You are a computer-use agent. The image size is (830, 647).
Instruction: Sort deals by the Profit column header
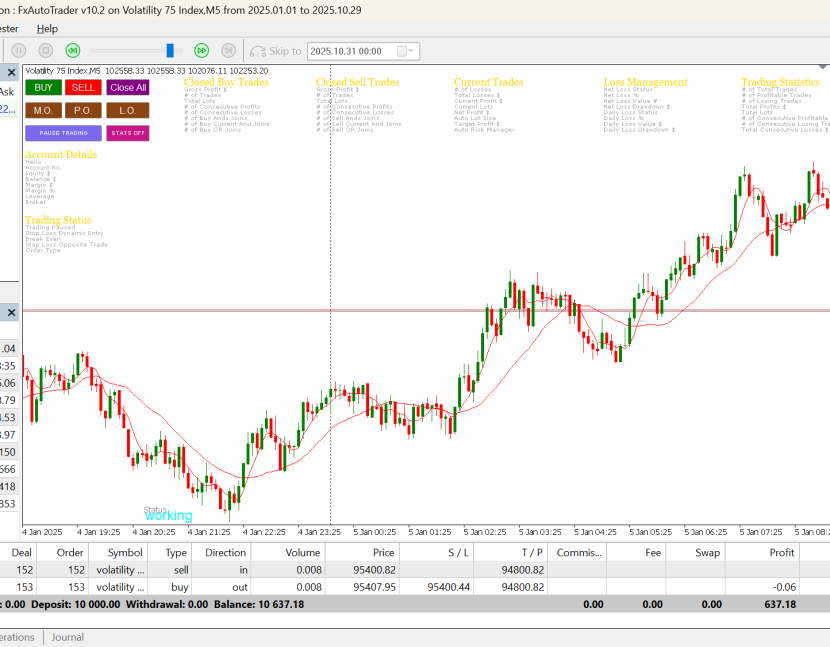point(781,552)
